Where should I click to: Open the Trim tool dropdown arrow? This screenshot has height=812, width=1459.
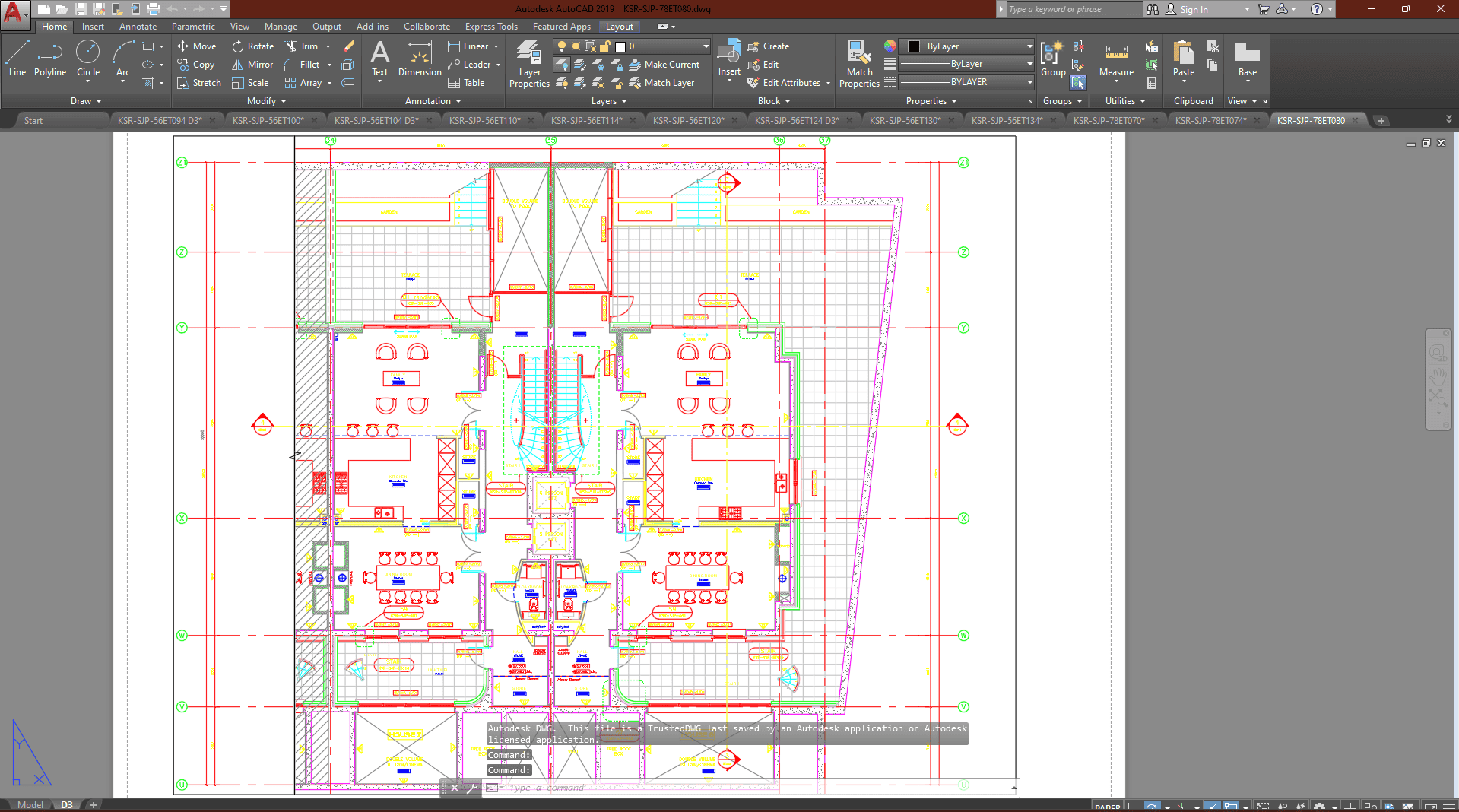point(328,46)
